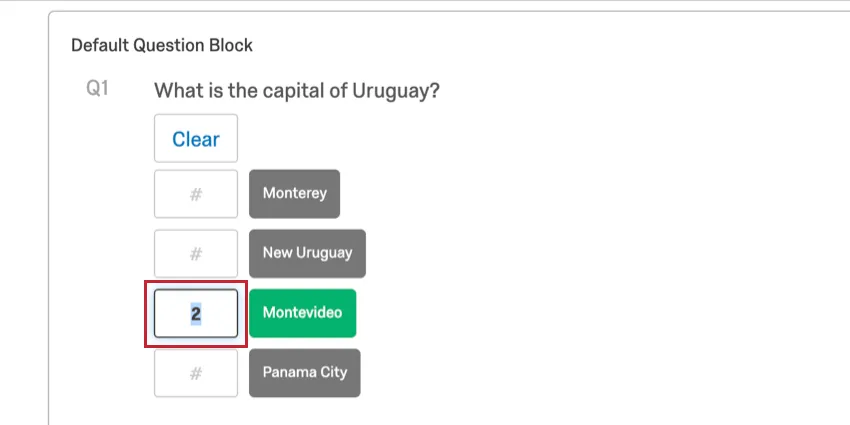This screenshot has height=425, width=850.
Task: Pick the Panama City option
Action: 304,373
